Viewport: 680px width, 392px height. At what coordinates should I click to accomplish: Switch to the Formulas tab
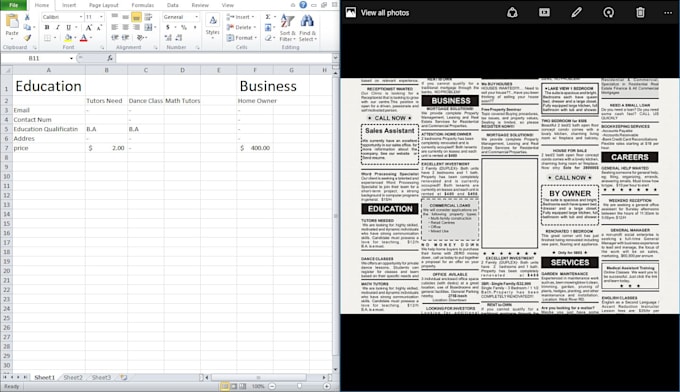tap(143, 5)
